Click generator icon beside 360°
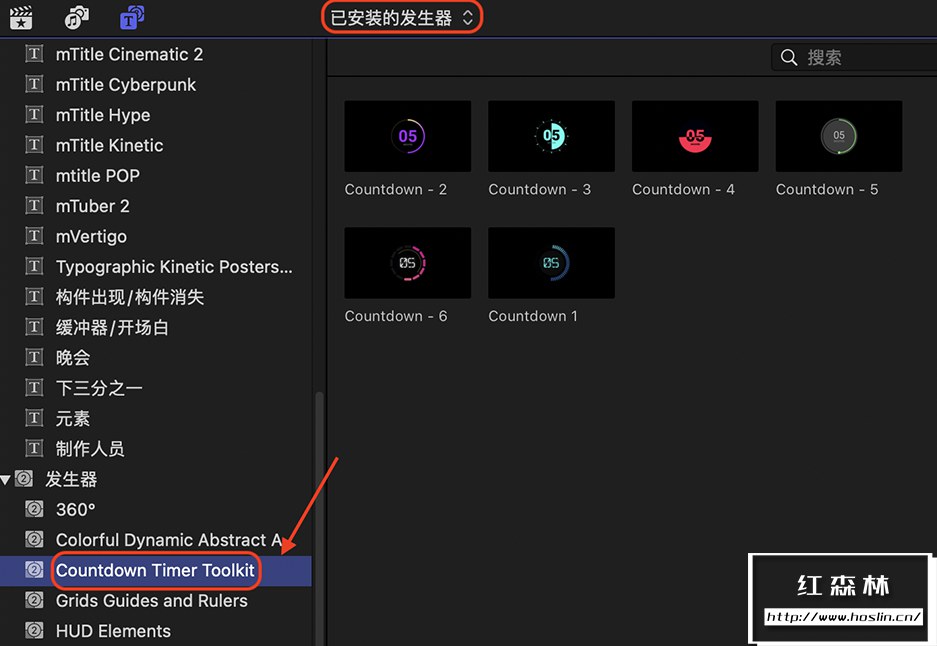 tap(34, 510)
